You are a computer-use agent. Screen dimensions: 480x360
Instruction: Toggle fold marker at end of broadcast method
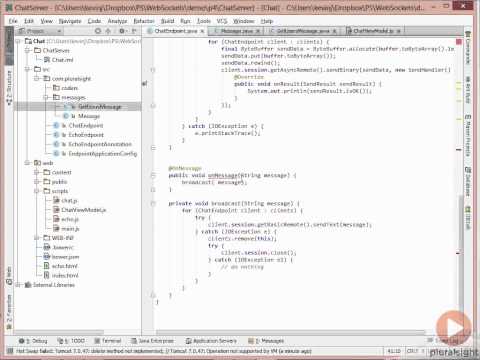[153, 295]
